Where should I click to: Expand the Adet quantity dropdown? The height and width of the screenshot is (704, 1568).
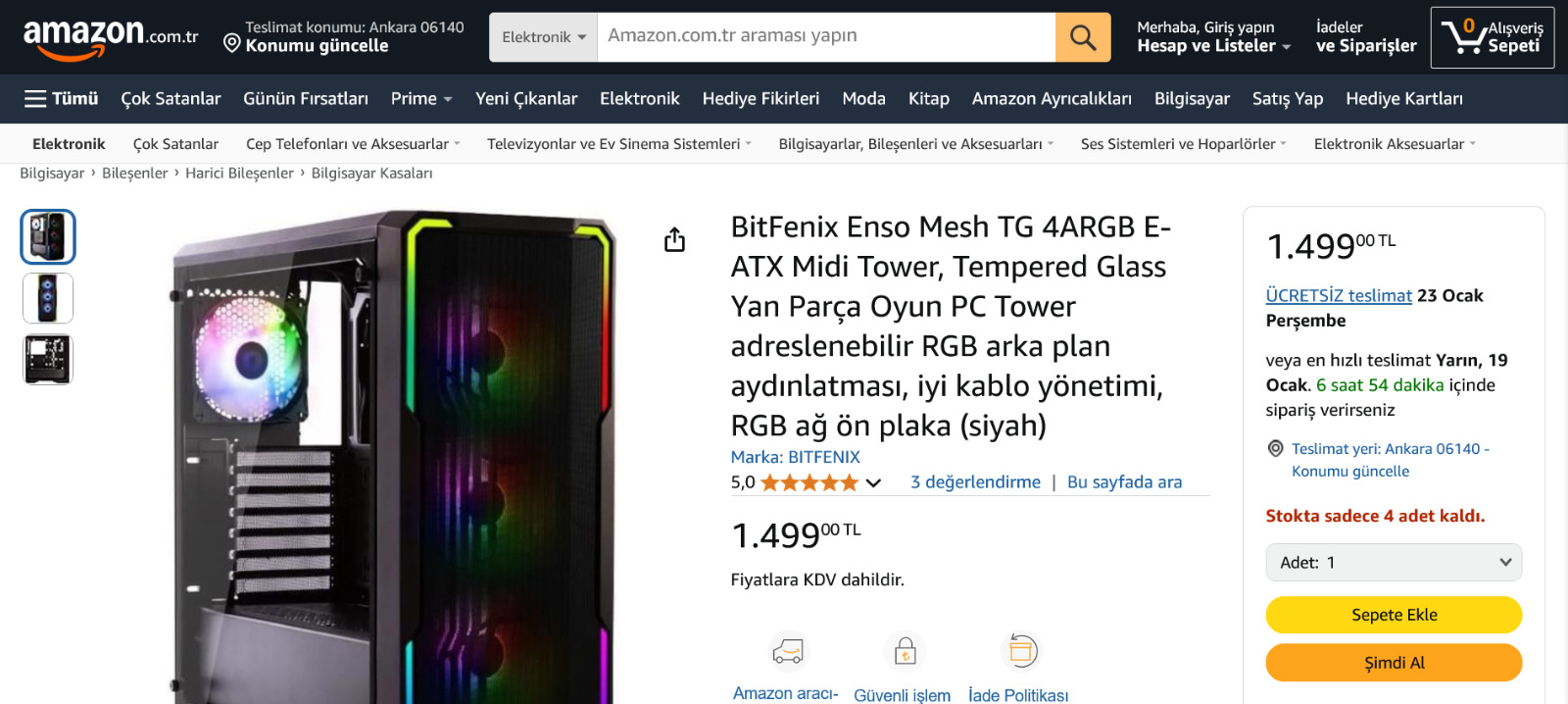click(1394, 563)
